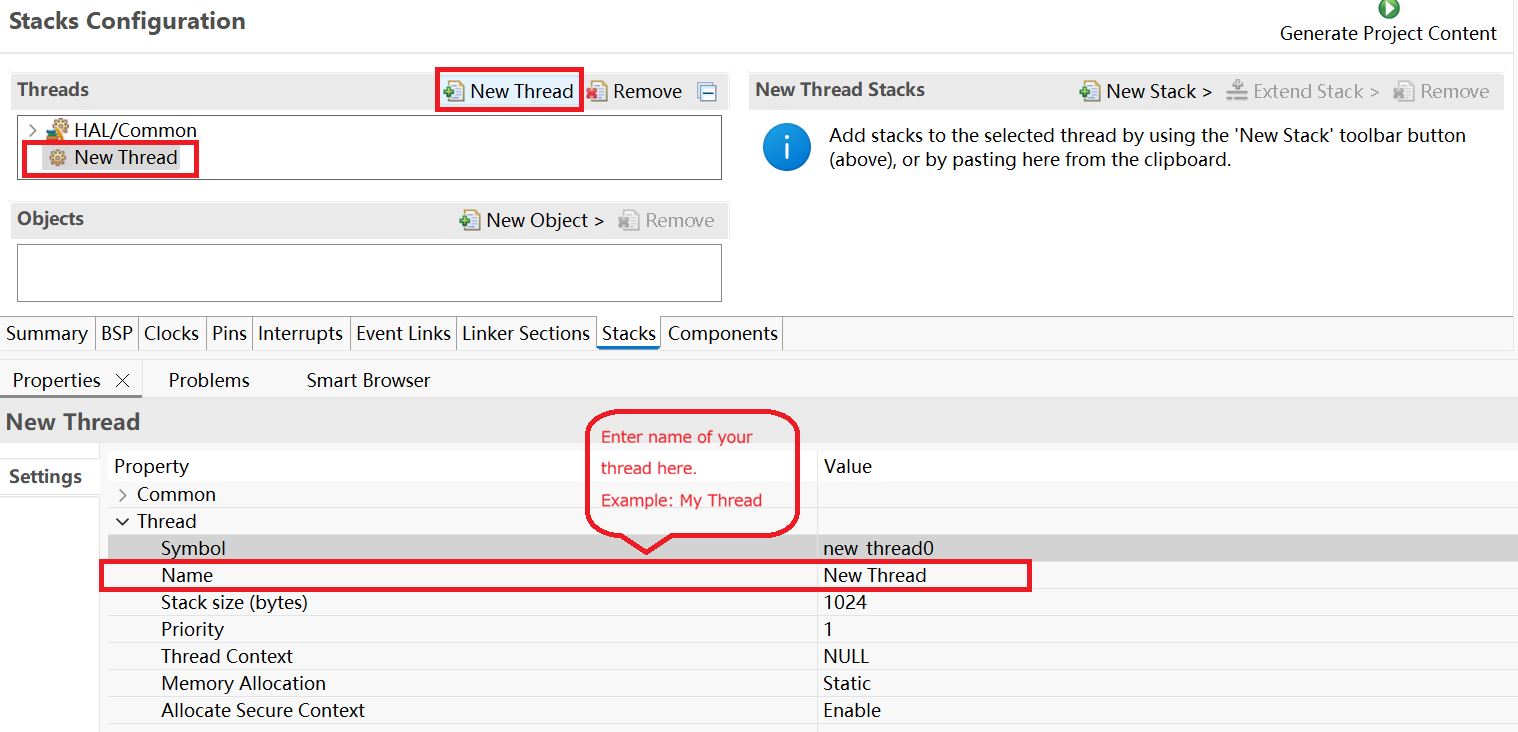This screenshot has width=1518, height=732.
Task: Click the New Stack plus icon
Action: point(1089,91)
